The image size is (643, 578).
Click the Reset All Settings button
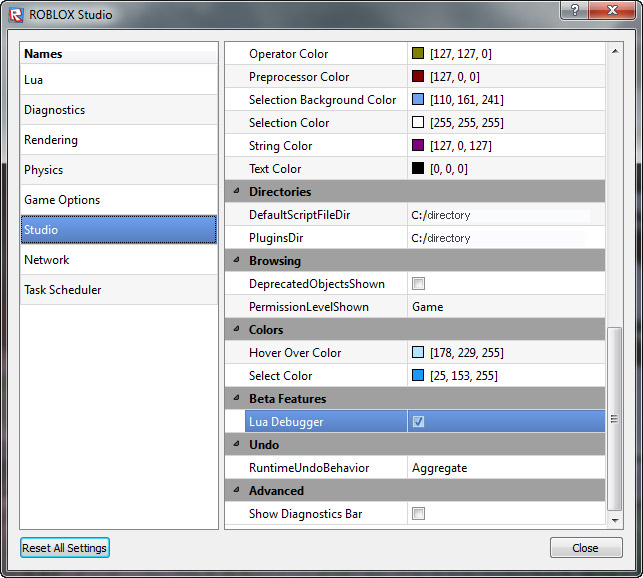65,548
